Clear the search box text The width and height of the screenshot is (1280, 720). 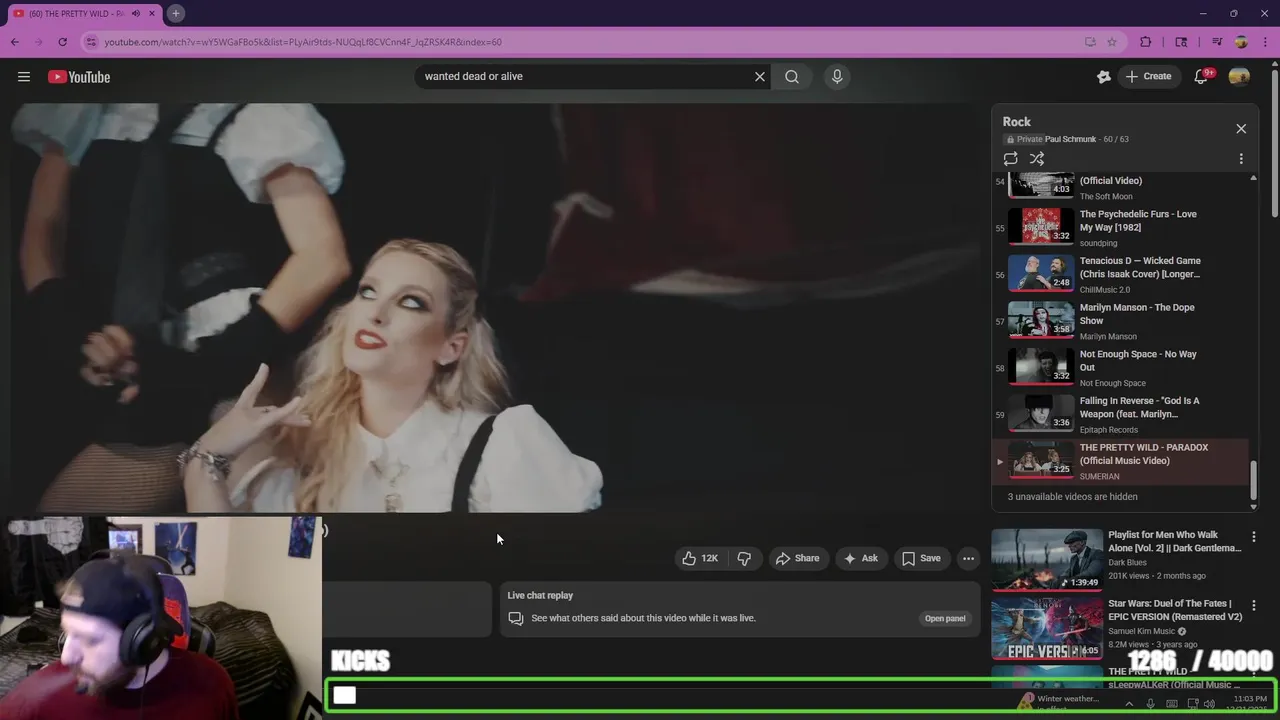[x=759, y=76]
